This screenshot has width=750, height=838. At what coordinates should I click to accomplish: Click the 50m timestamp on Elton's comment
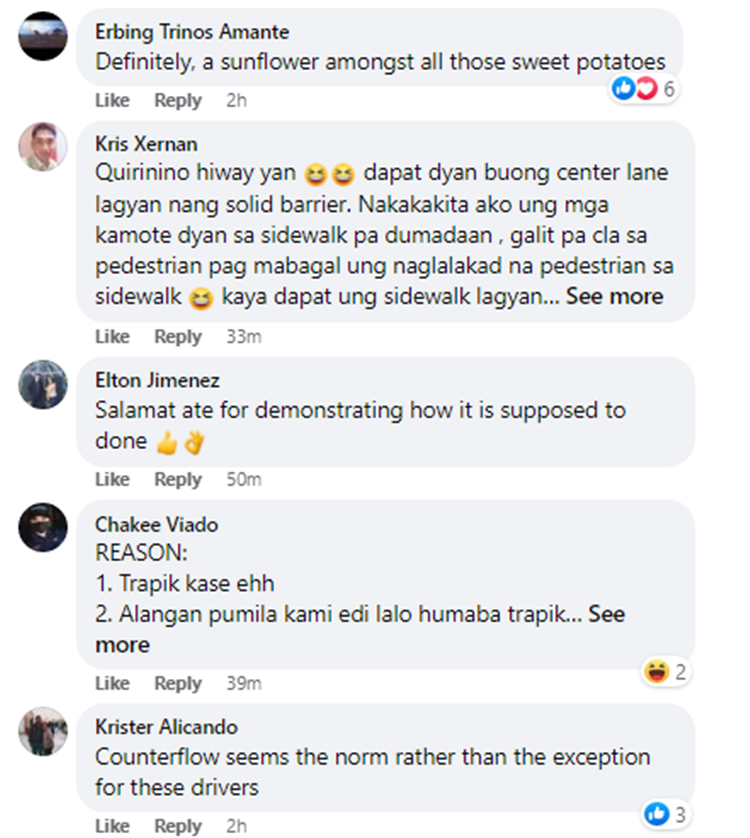point(244,479)
